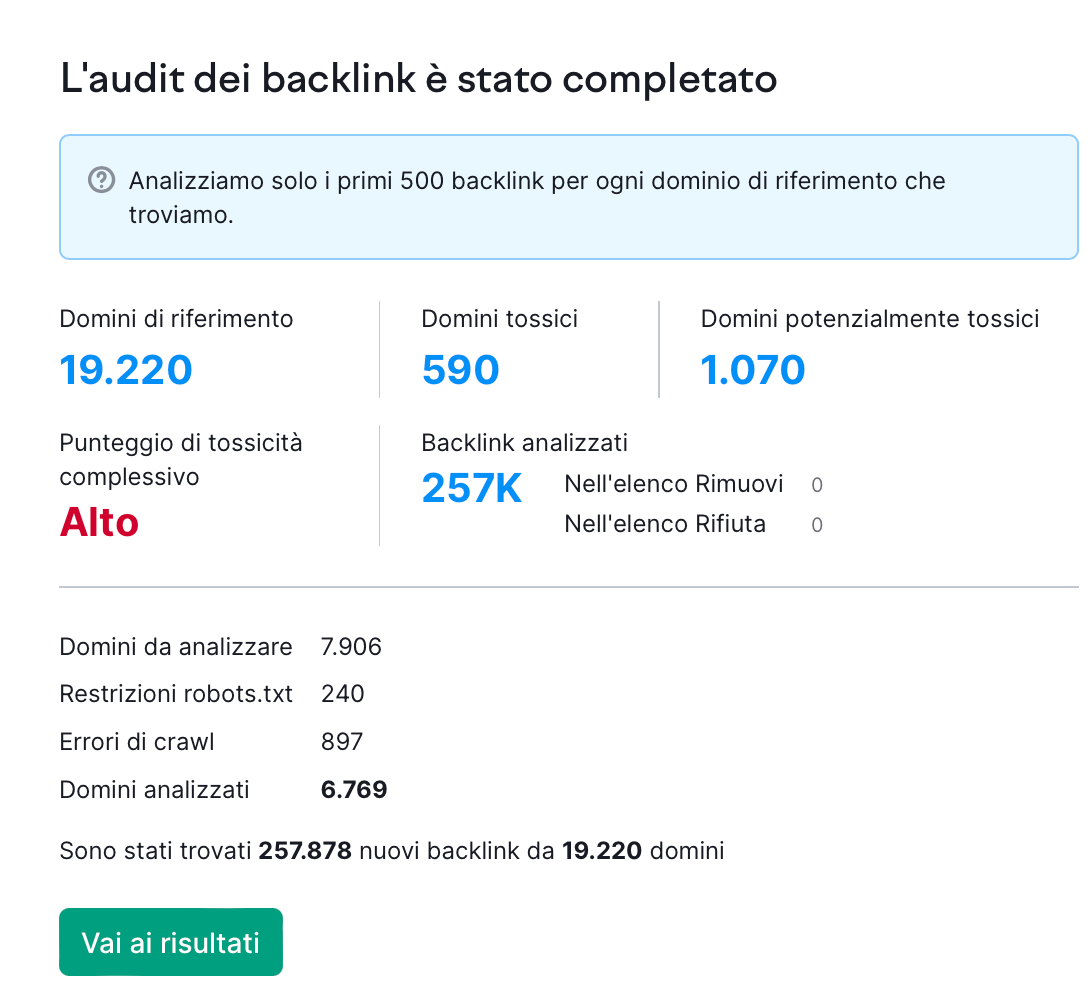This screenshot has height=992, width=1088.
Task: Click the info banner about 500 backlinks
Action: pyautogui.click(x=568, y=198)
